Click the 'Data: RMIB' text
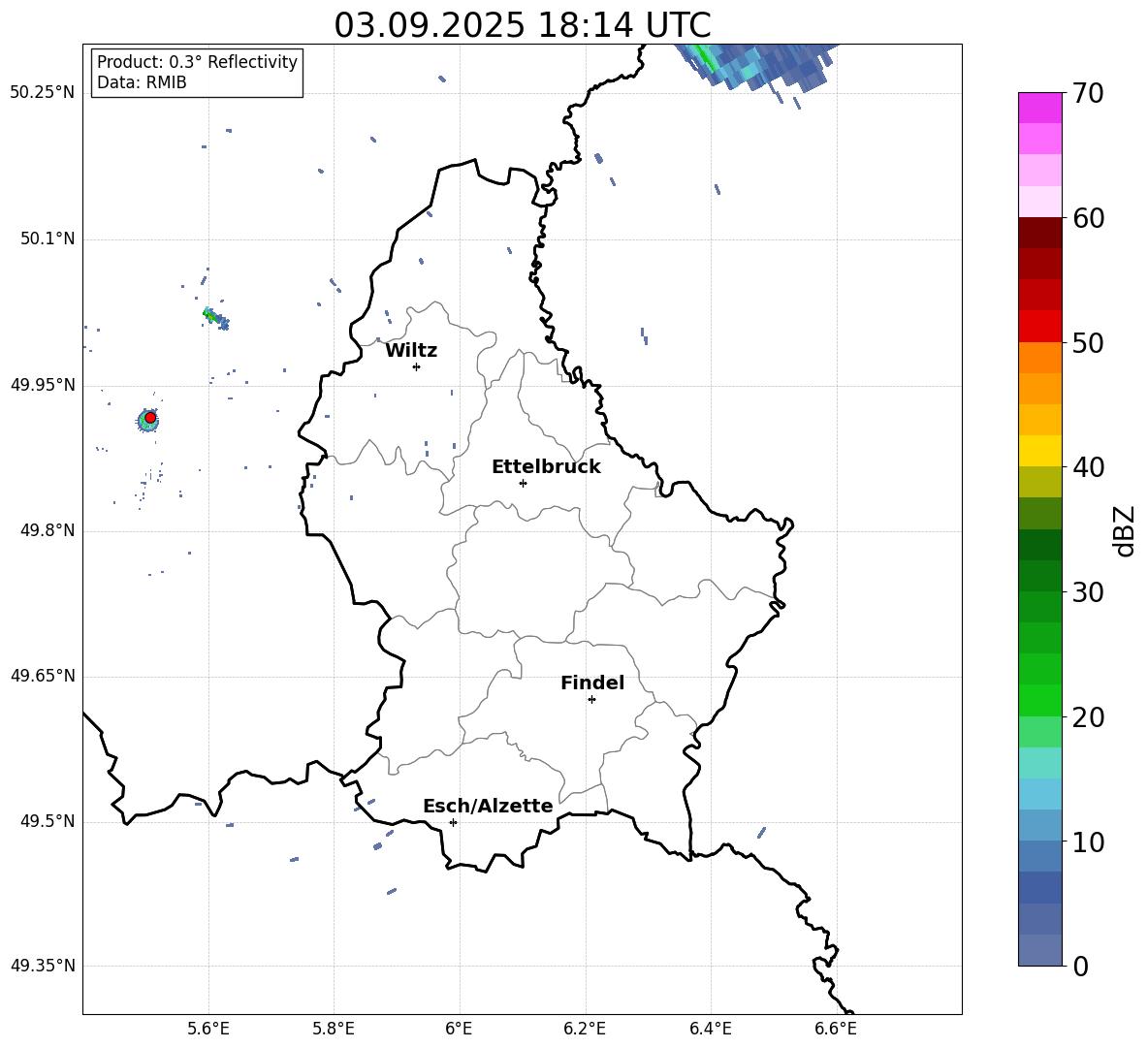 click(142, 82)
